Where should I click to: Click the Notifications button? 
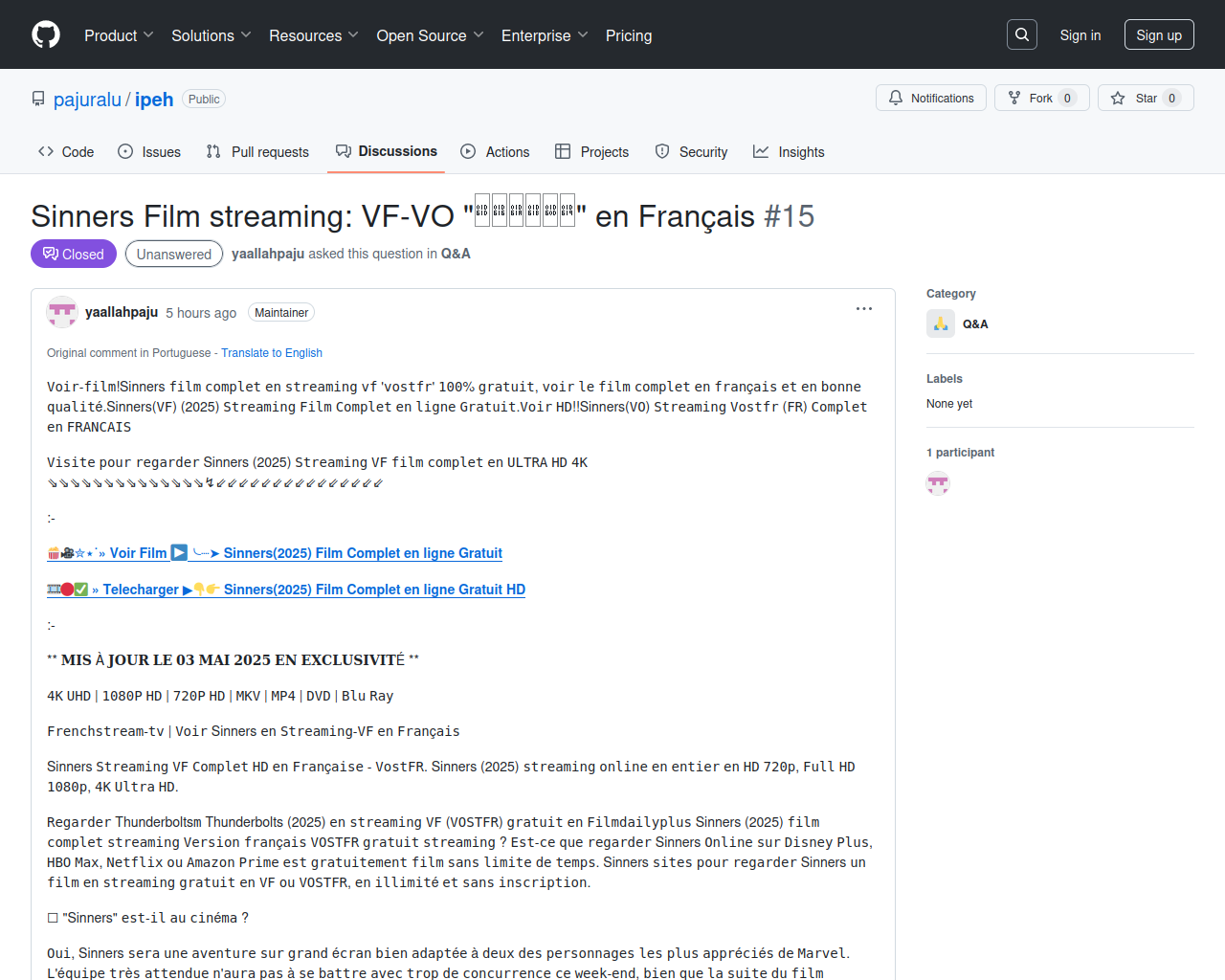tap(931, 98)
